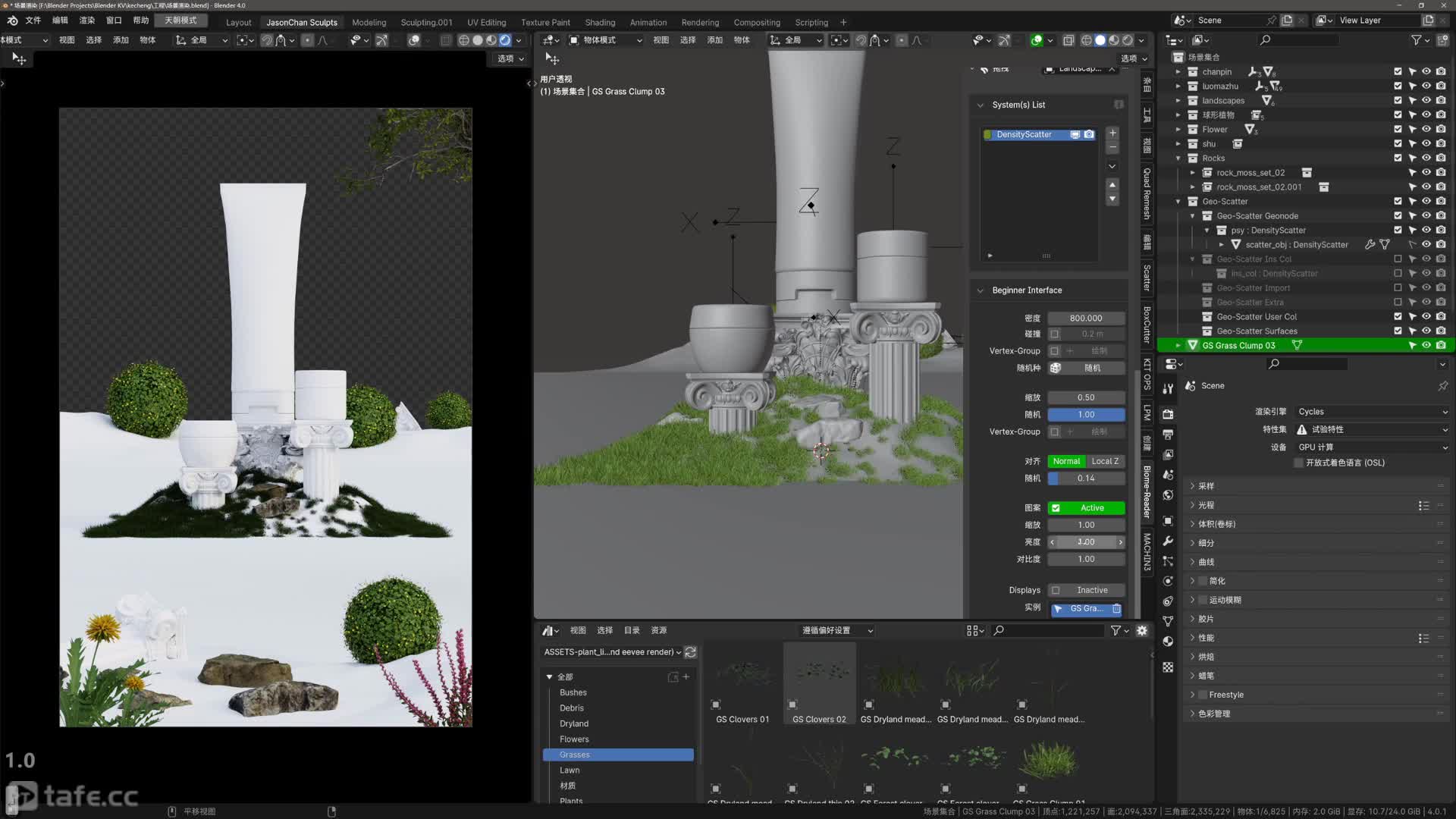The height and width of the screenshot is (819, 1456).
Task: Switch to the Layout workspace tab
Action: (238, 22)
